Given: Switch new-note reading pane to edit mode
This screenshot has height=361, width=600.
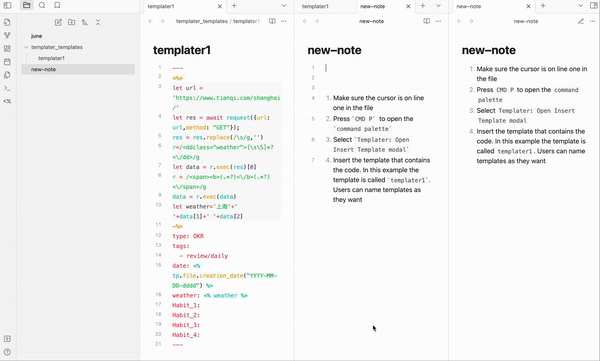Looking at the screenshot, I should [581, 21].
